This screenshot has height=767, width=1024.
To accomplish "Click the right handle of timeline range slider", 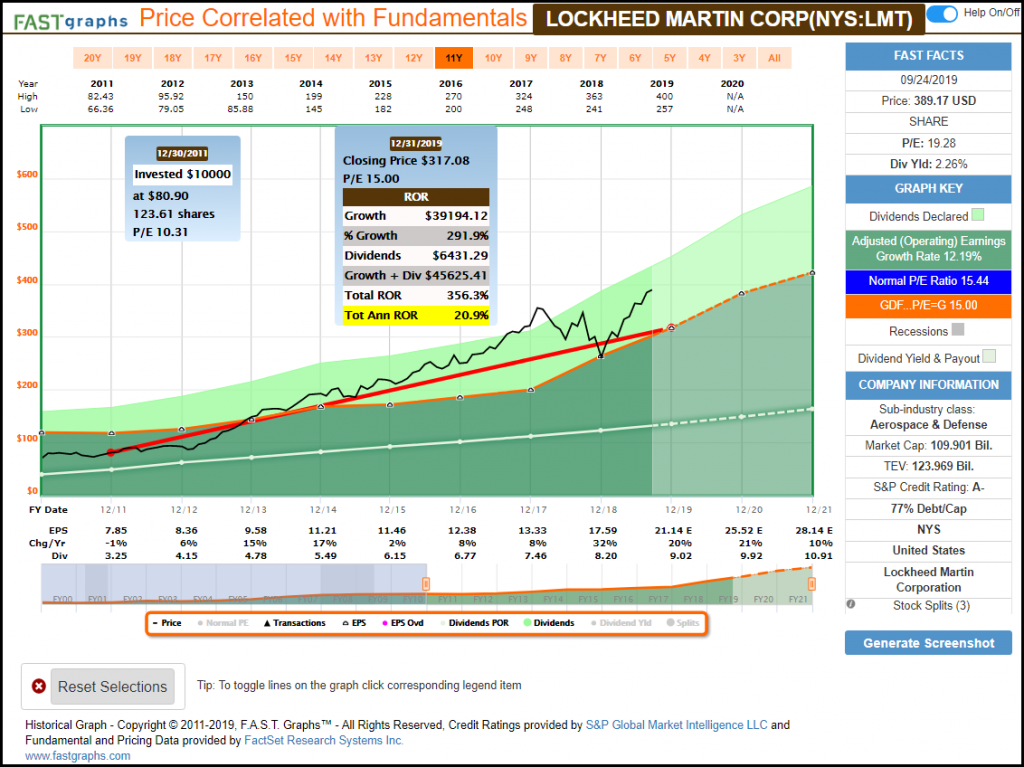I will click(811, 583).
